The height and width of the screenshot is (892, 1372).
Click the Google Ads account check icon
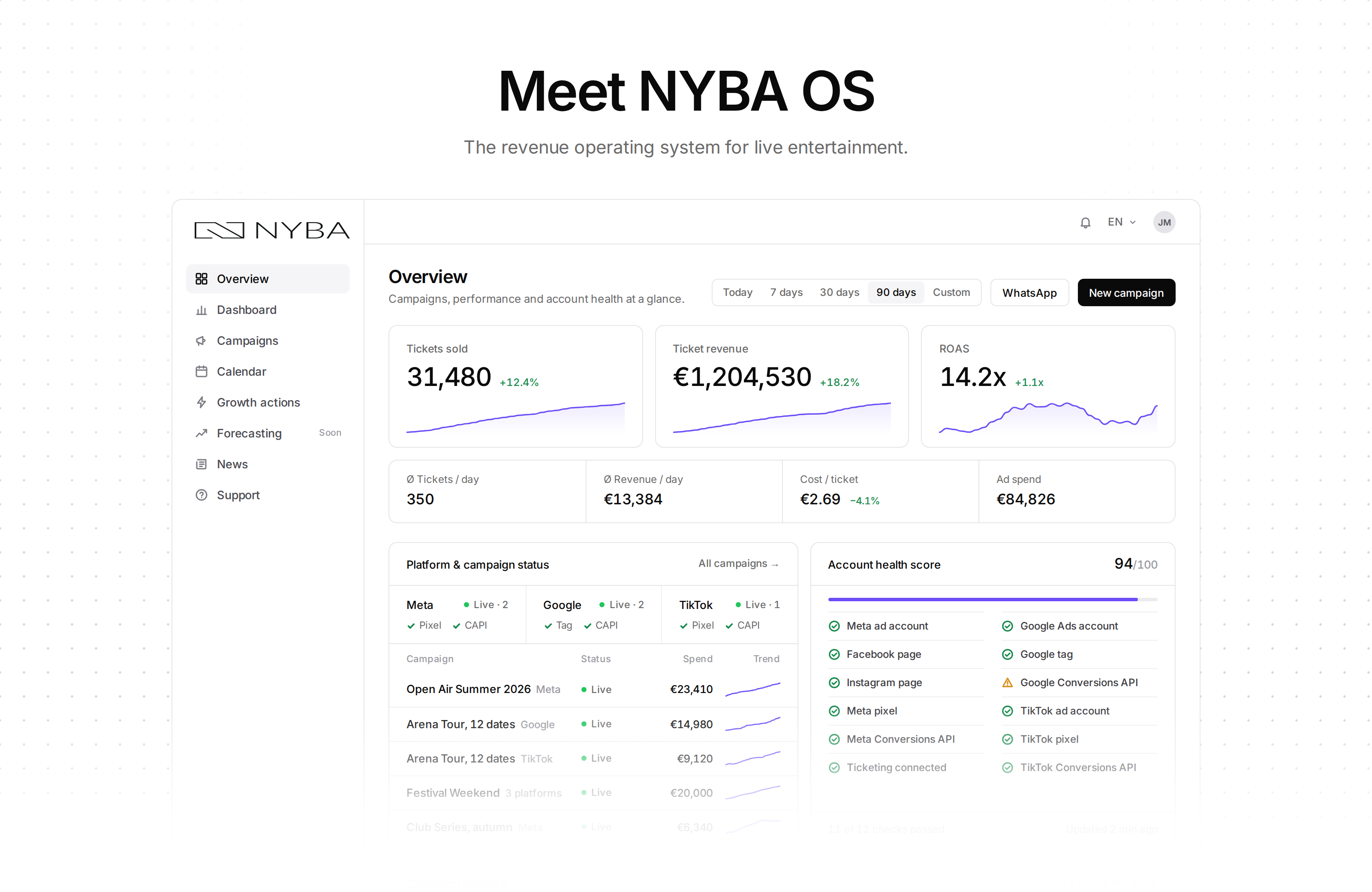[1007, 626]
